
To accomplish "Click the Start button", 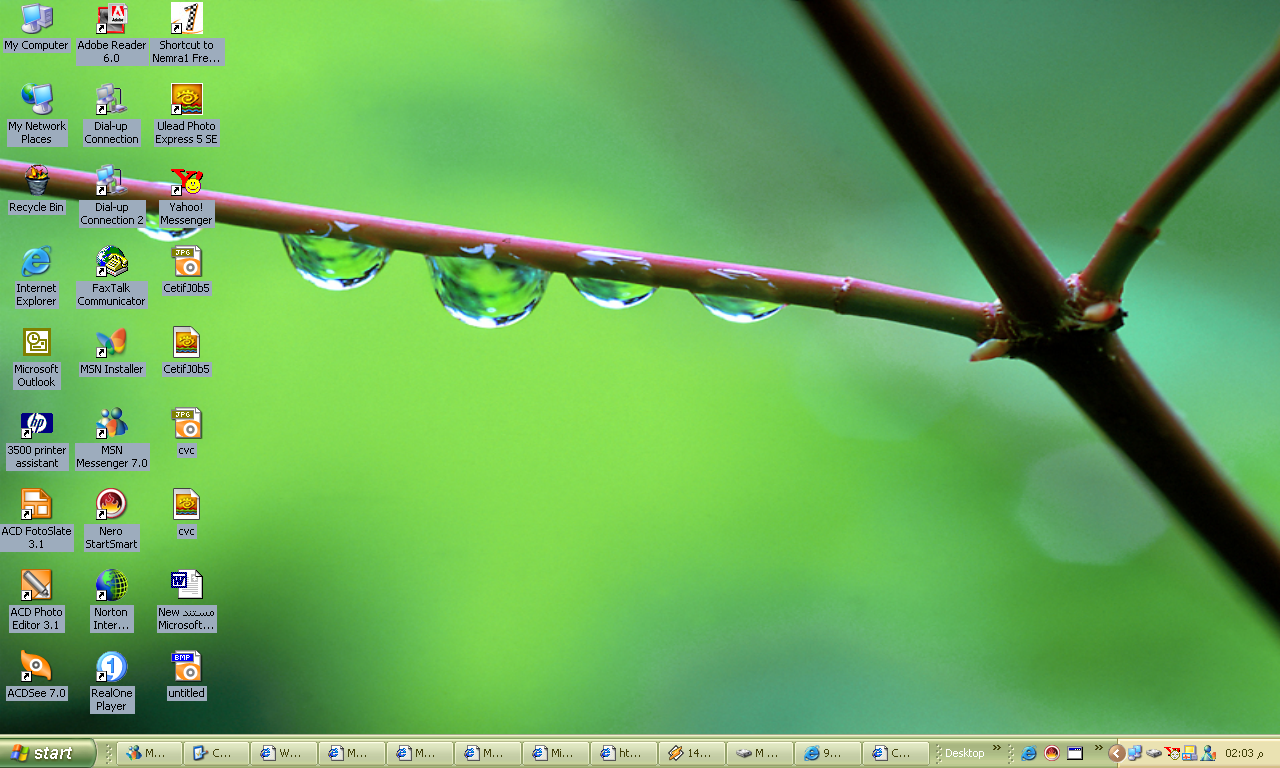I will (x=48, y=753).
